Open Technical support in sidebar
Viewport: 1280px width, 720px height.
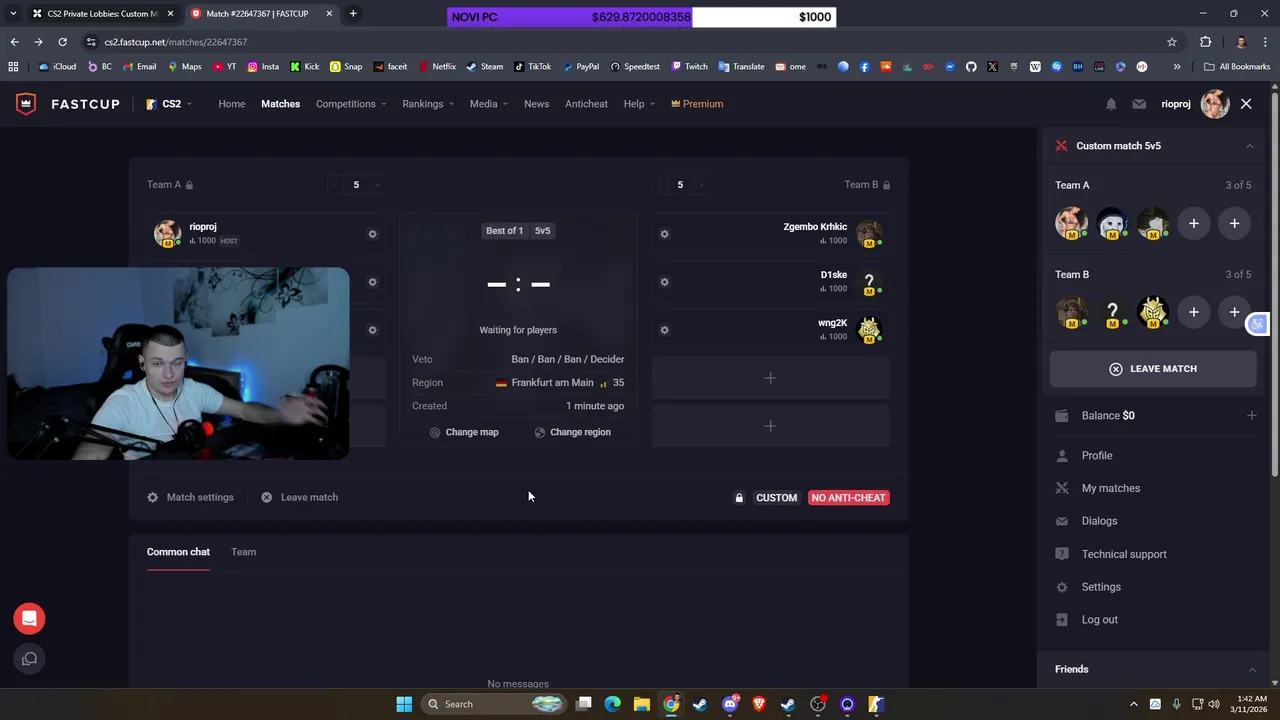[x=1123, y=554]
